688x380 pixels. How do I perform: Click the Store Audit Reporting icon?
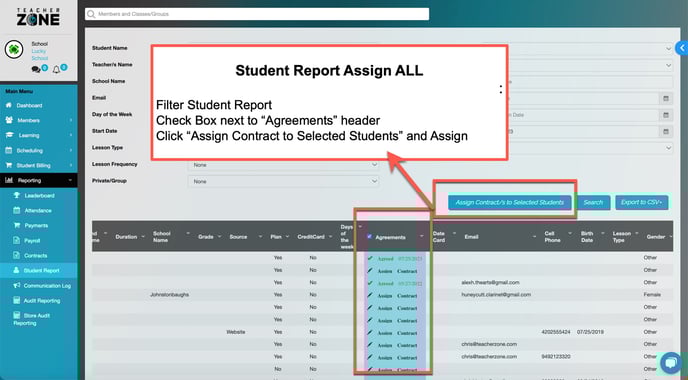pos(17,315)
